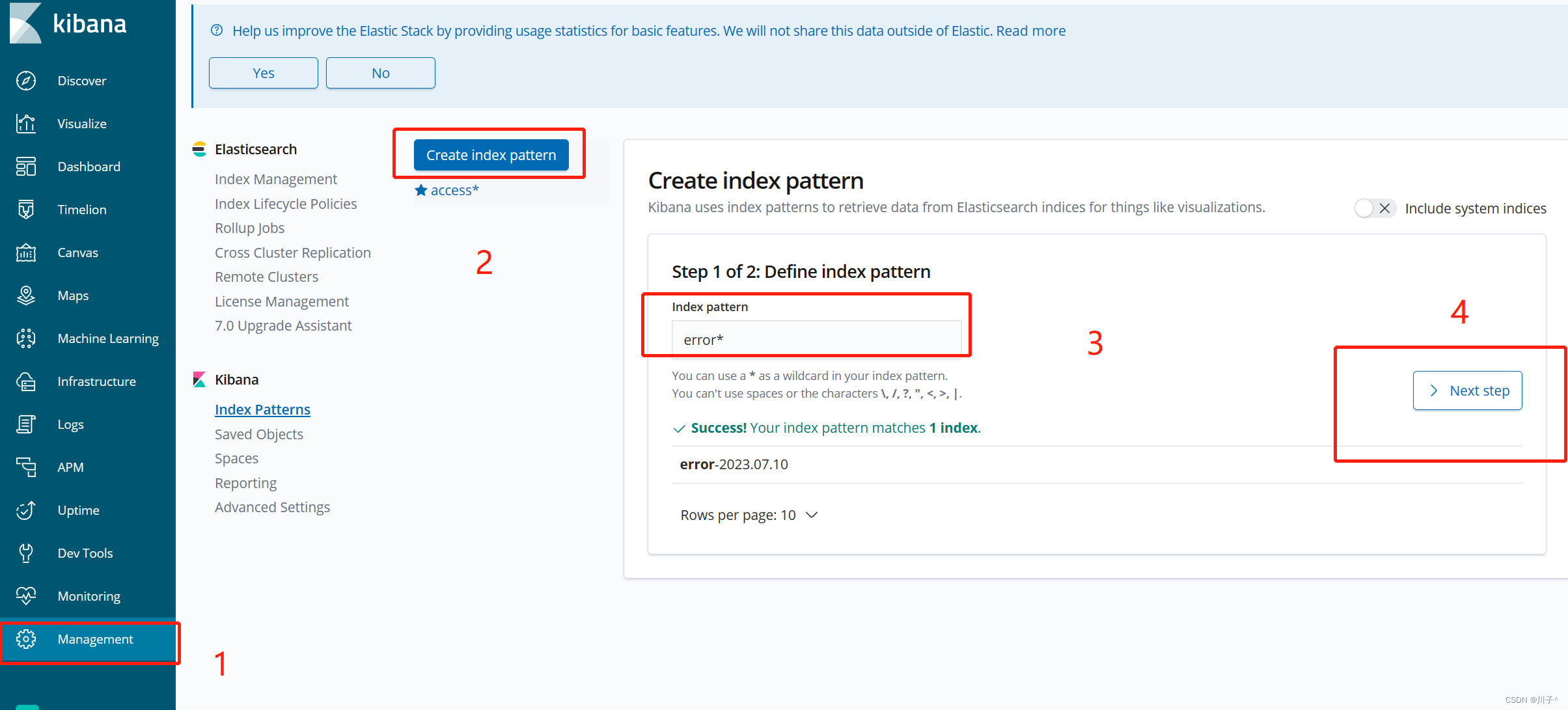1568x710 pixels.
Task: Select Saved Objects in management menu
Action: tap(258, 434)
